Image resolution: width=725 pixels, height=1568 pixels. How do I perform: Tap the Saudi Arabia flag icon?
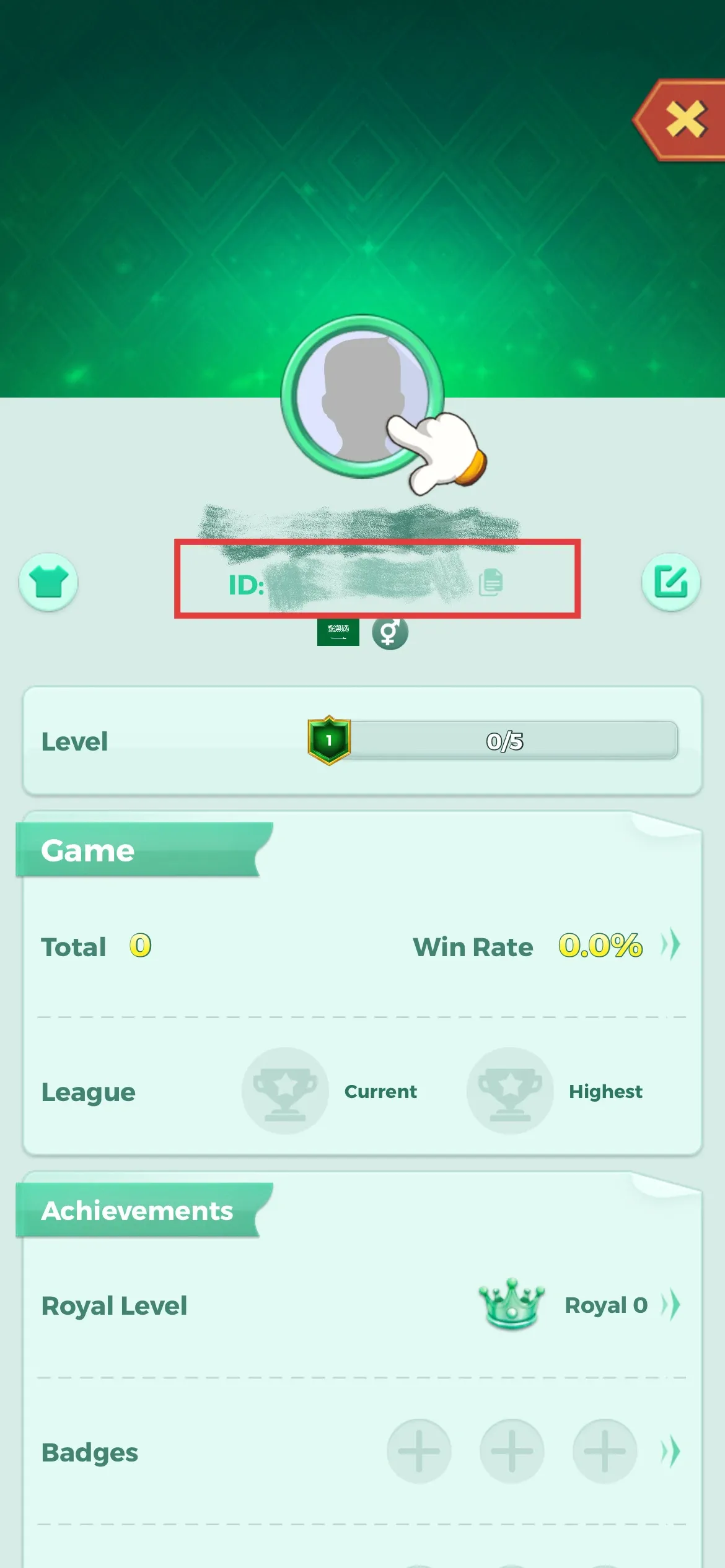pyautogui.click(x=338, y=632)
